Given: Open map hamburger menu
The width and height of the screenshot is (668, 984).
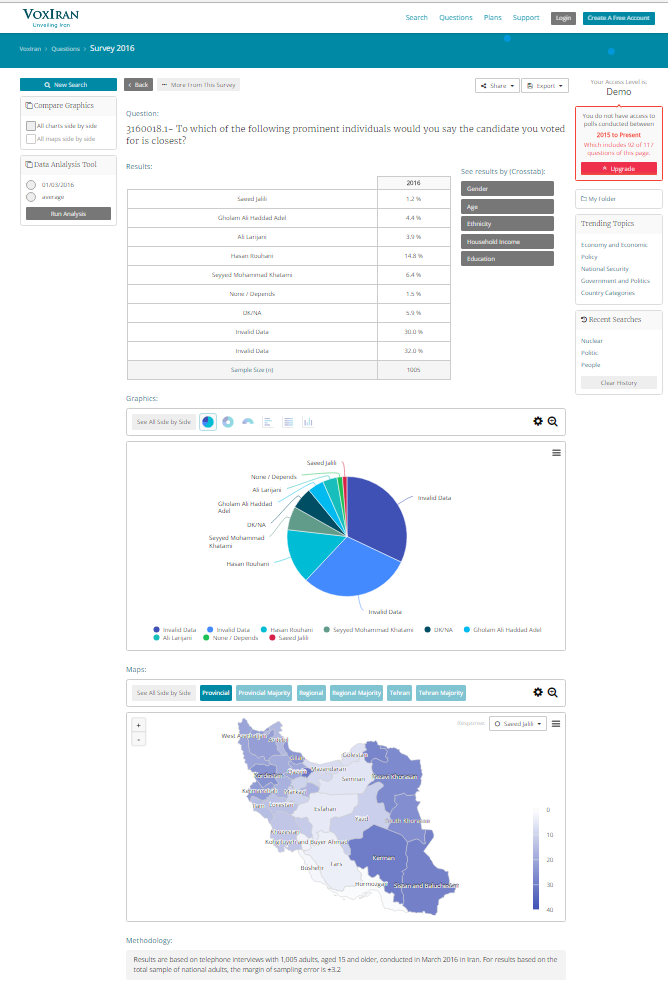Looking at the screenshot, I should (x=556, y=724).
